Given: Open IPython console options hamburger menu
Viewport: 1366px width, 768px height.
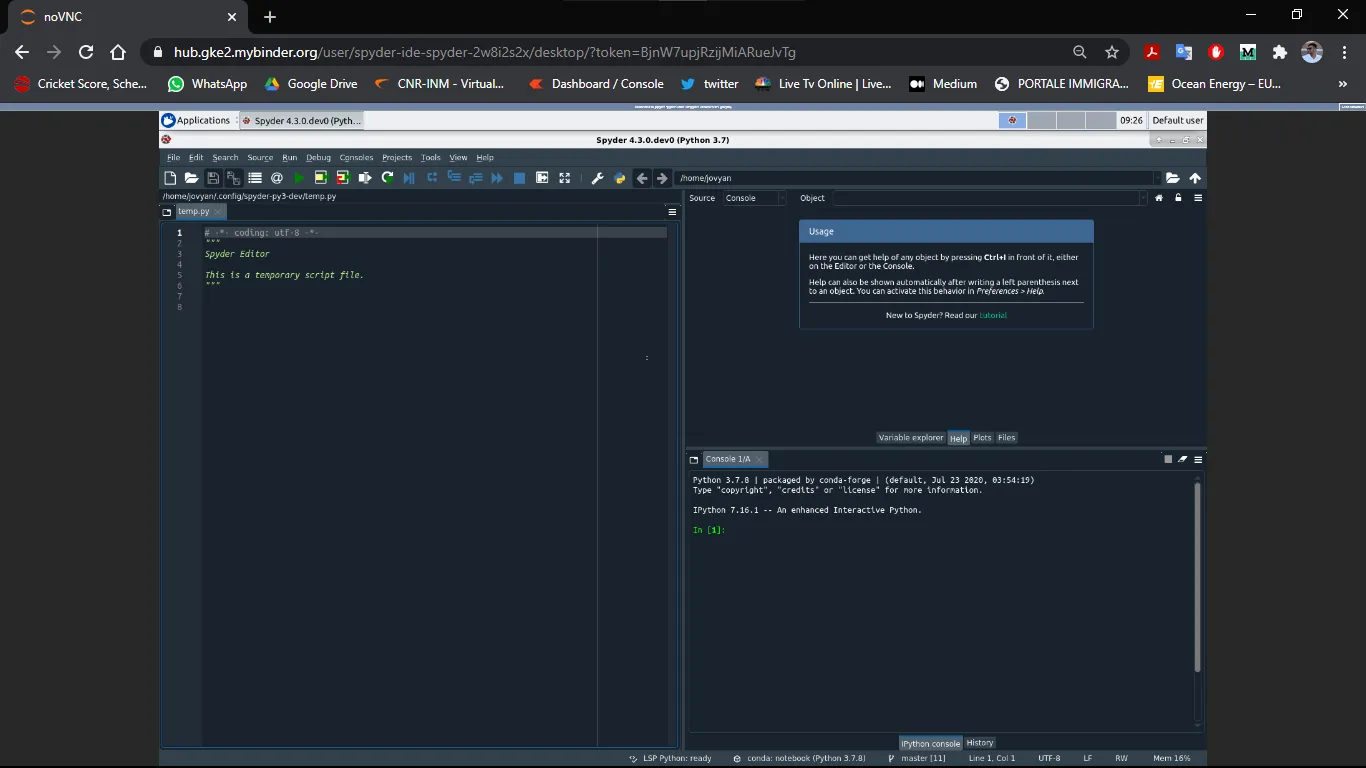Looking at the screenshot, I should click(1198, 459).
